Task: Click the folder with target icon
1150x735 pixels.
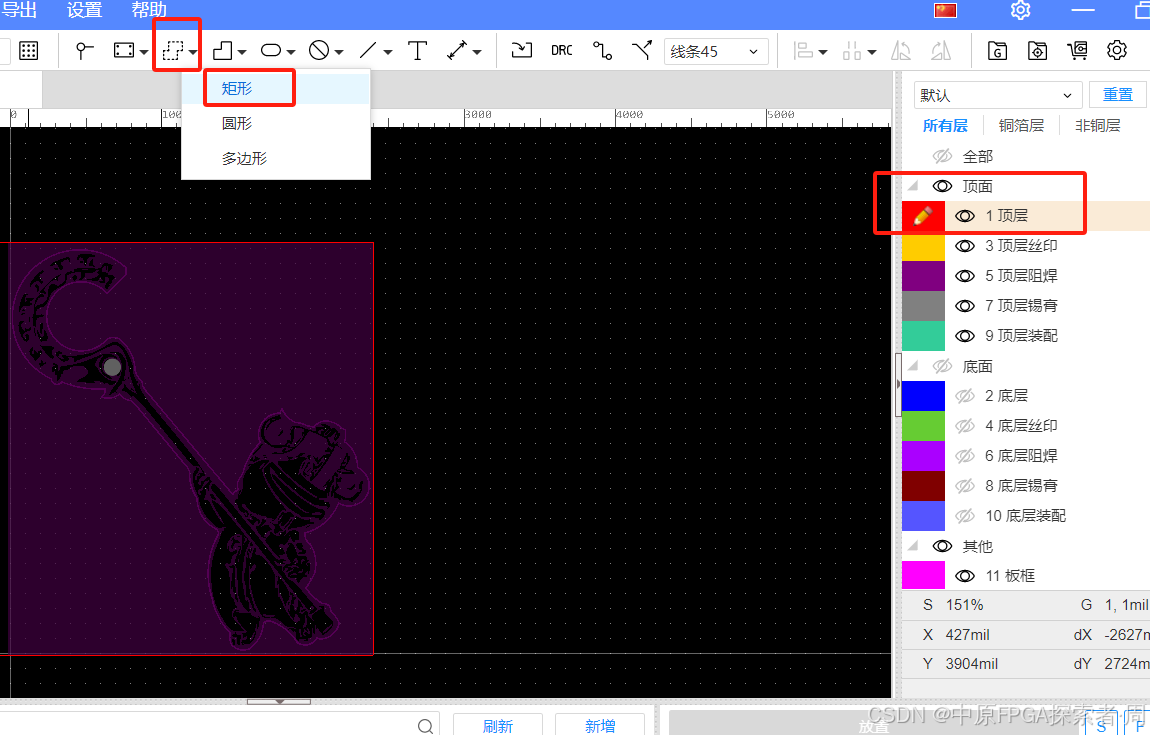Action: pyautogui.click(x=1037, y=51)
